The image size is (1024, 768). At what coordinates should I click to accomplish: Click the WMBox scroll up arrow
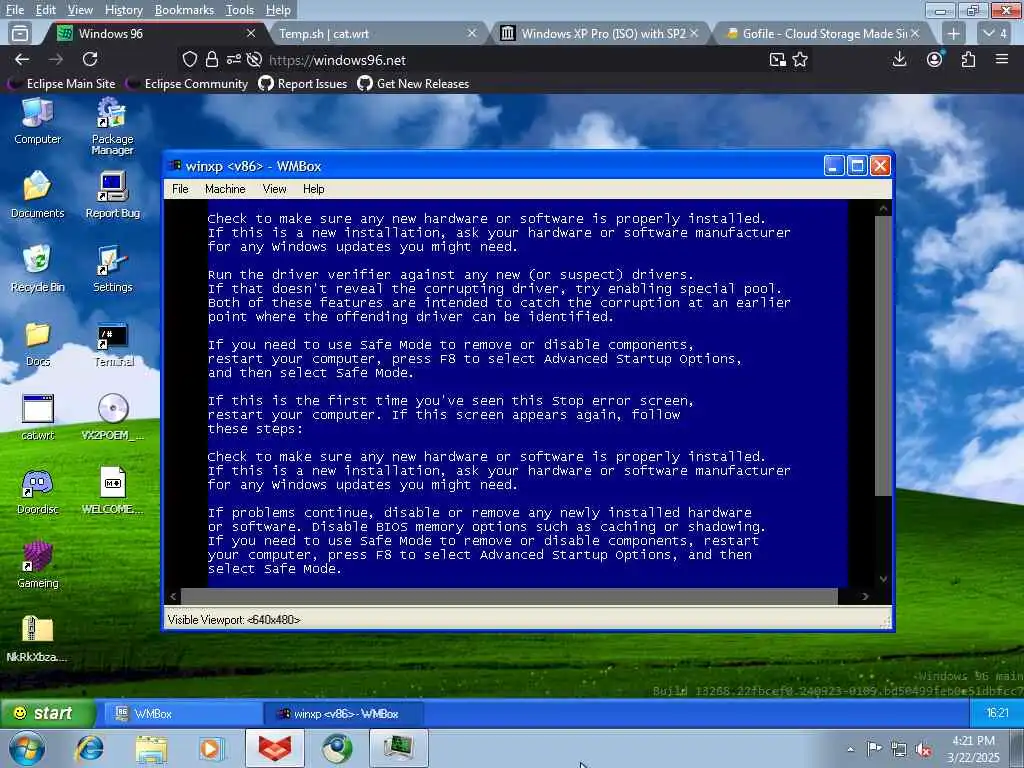[883, 208]
